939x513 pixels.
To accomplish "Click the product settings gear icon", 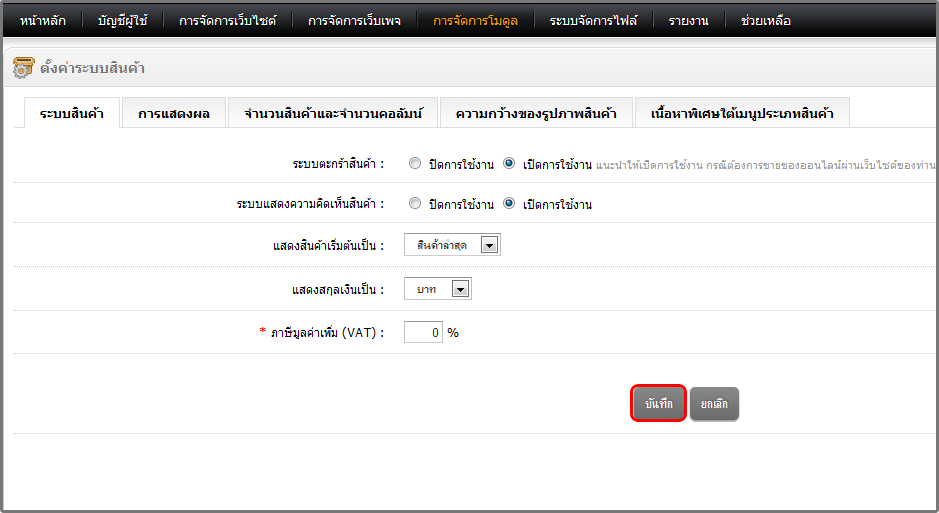I will (x=23, y=68).
